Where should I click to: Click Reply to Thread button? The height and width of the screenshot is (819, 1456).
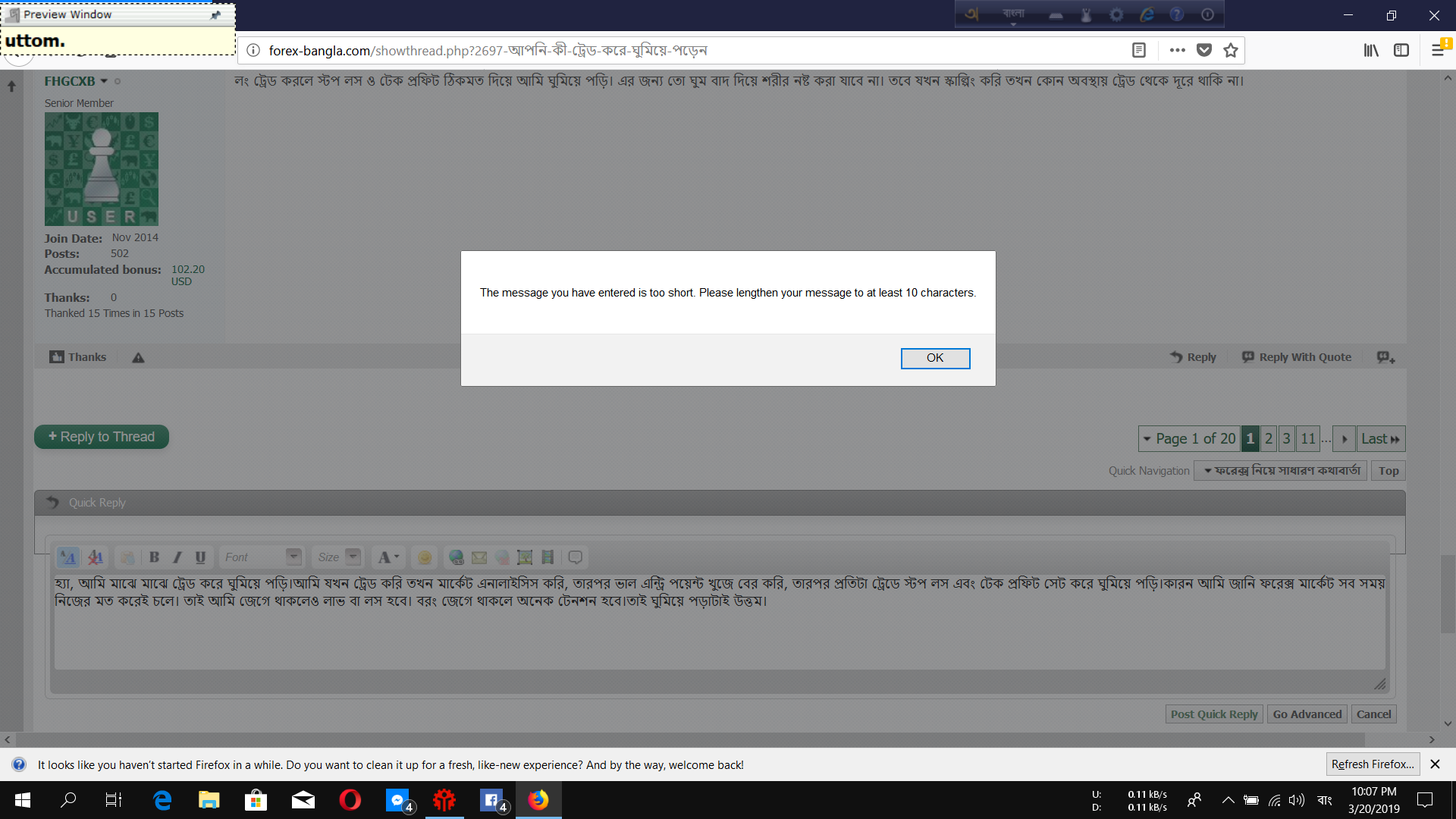pos(102,437)
